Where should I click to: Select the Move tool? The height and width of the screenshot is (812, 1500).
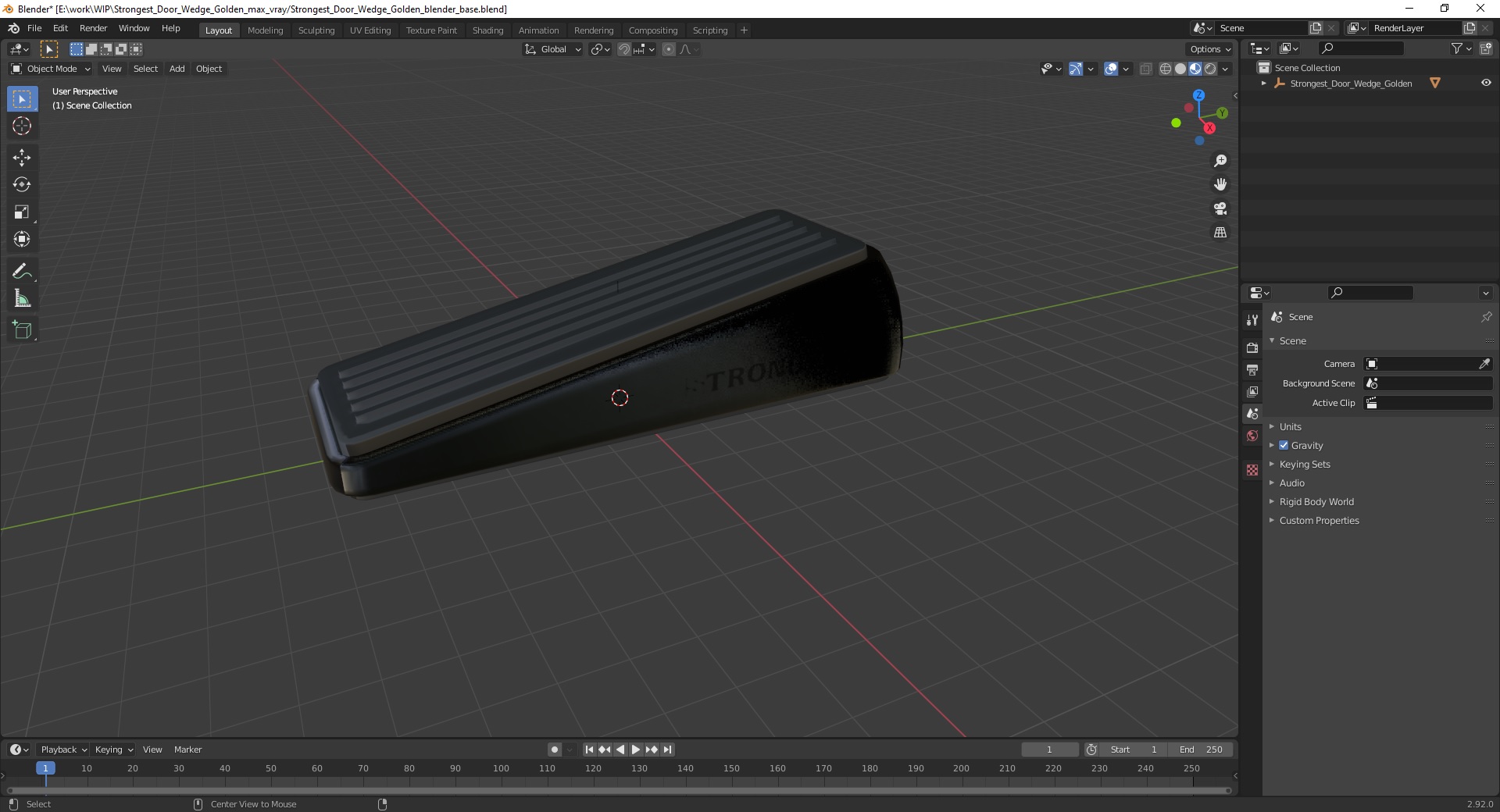[22, 158]
